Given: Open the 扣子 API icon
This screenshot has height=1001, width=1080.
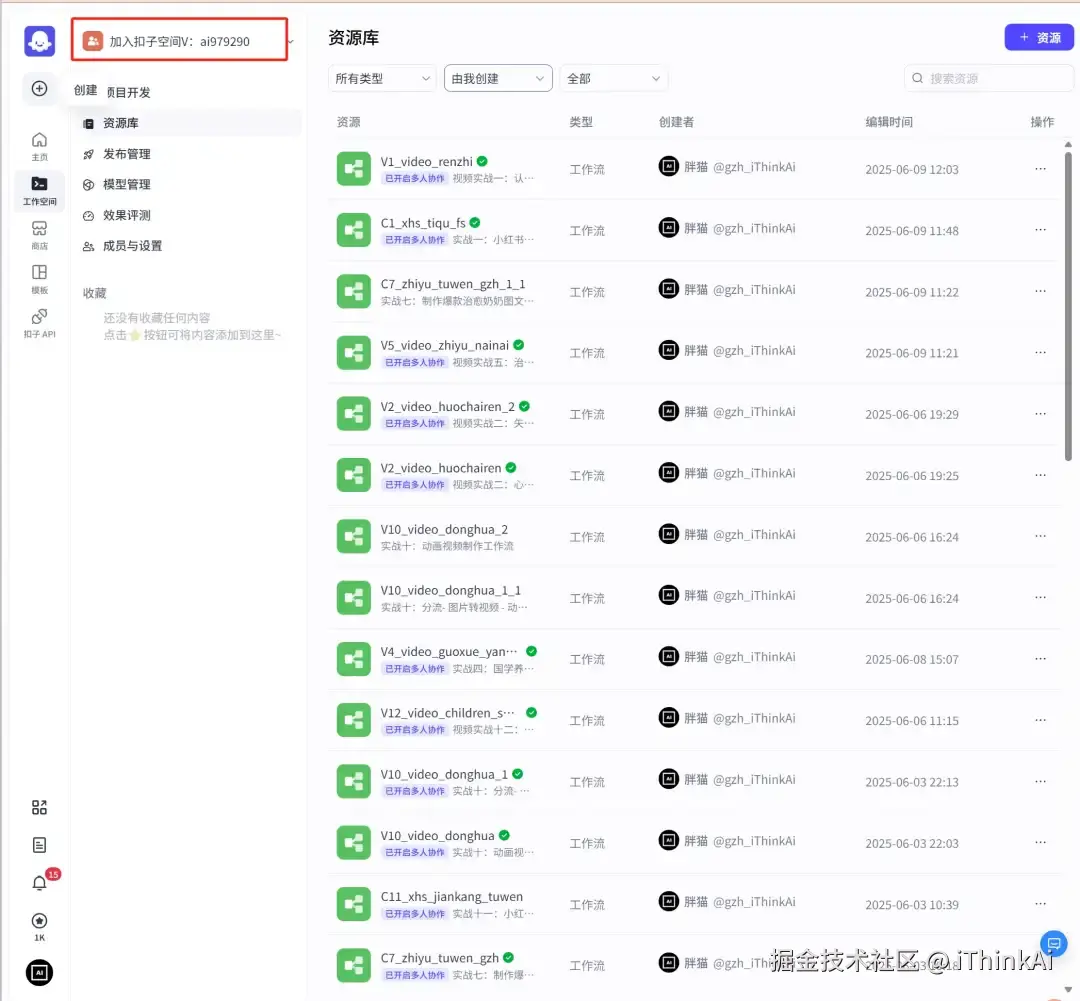Looking at the screenshot, I should point(39,323).
